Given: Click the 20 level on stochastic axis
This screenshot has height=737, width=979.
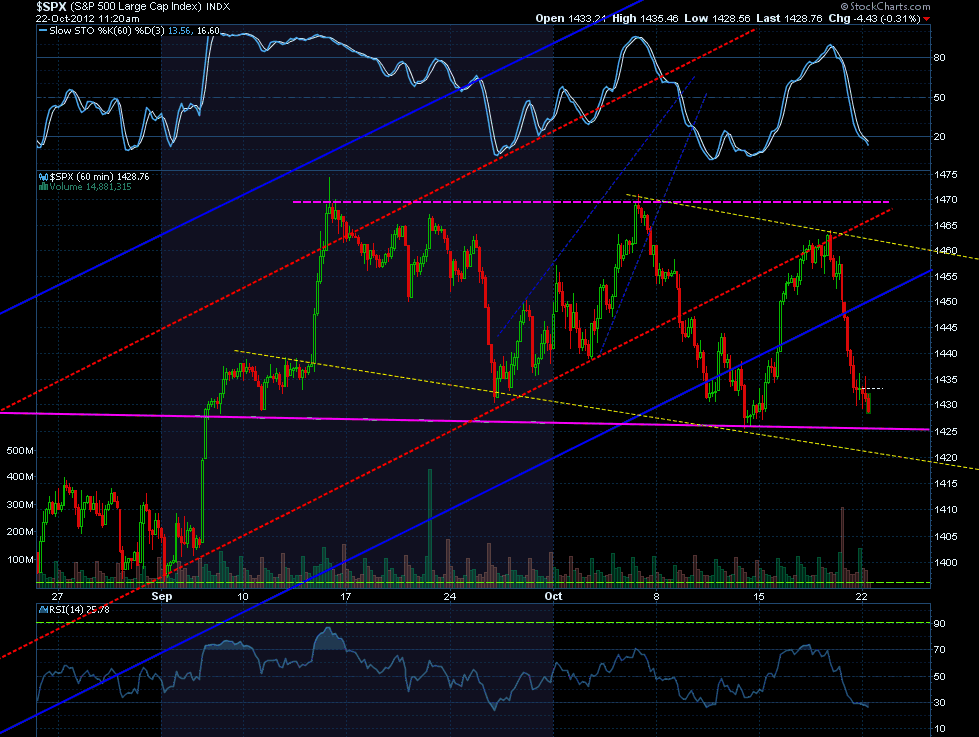Looking at the screenshot, I should 940,137.
